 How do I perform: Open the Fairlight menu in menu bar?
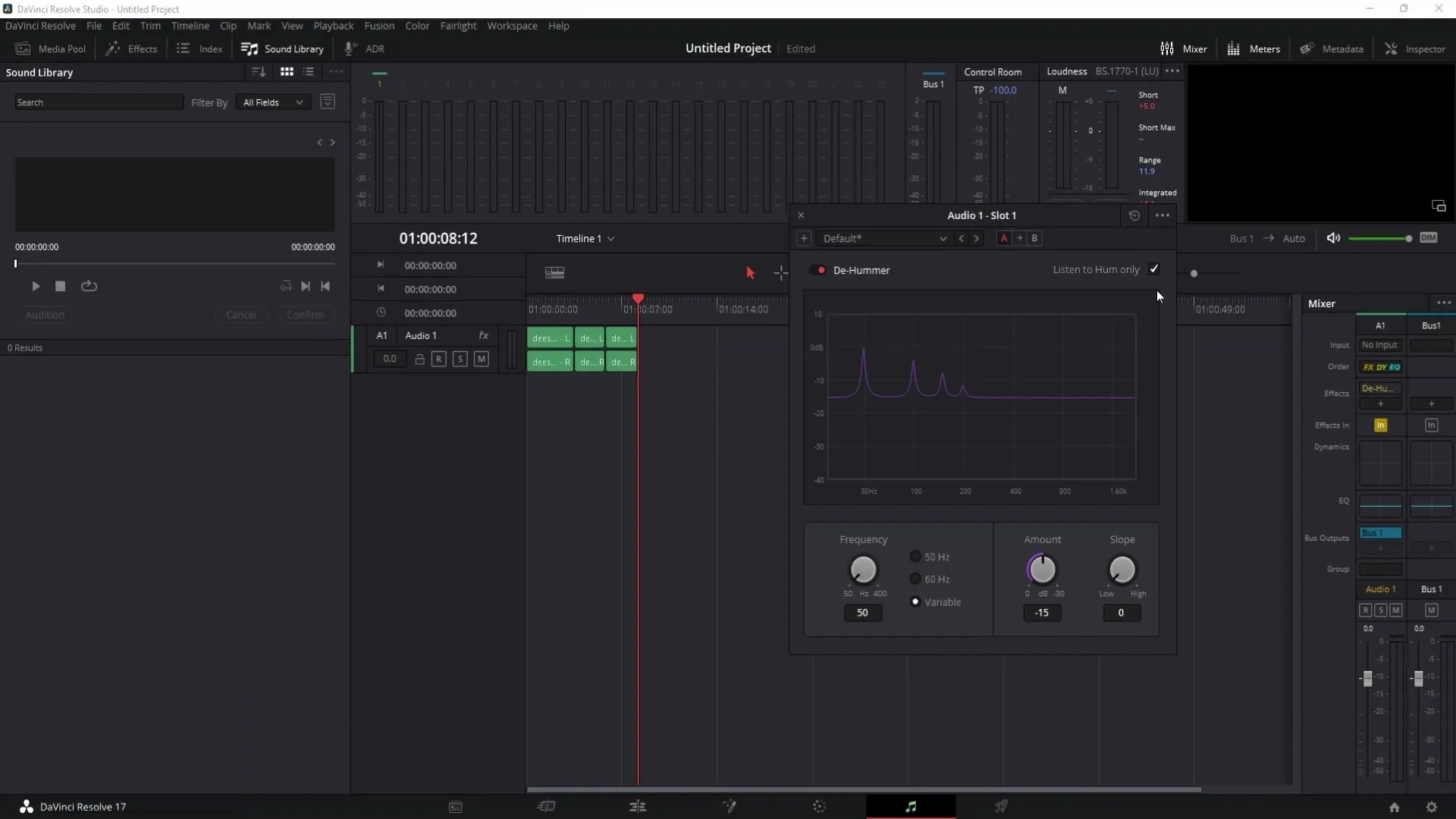point(457,25)
